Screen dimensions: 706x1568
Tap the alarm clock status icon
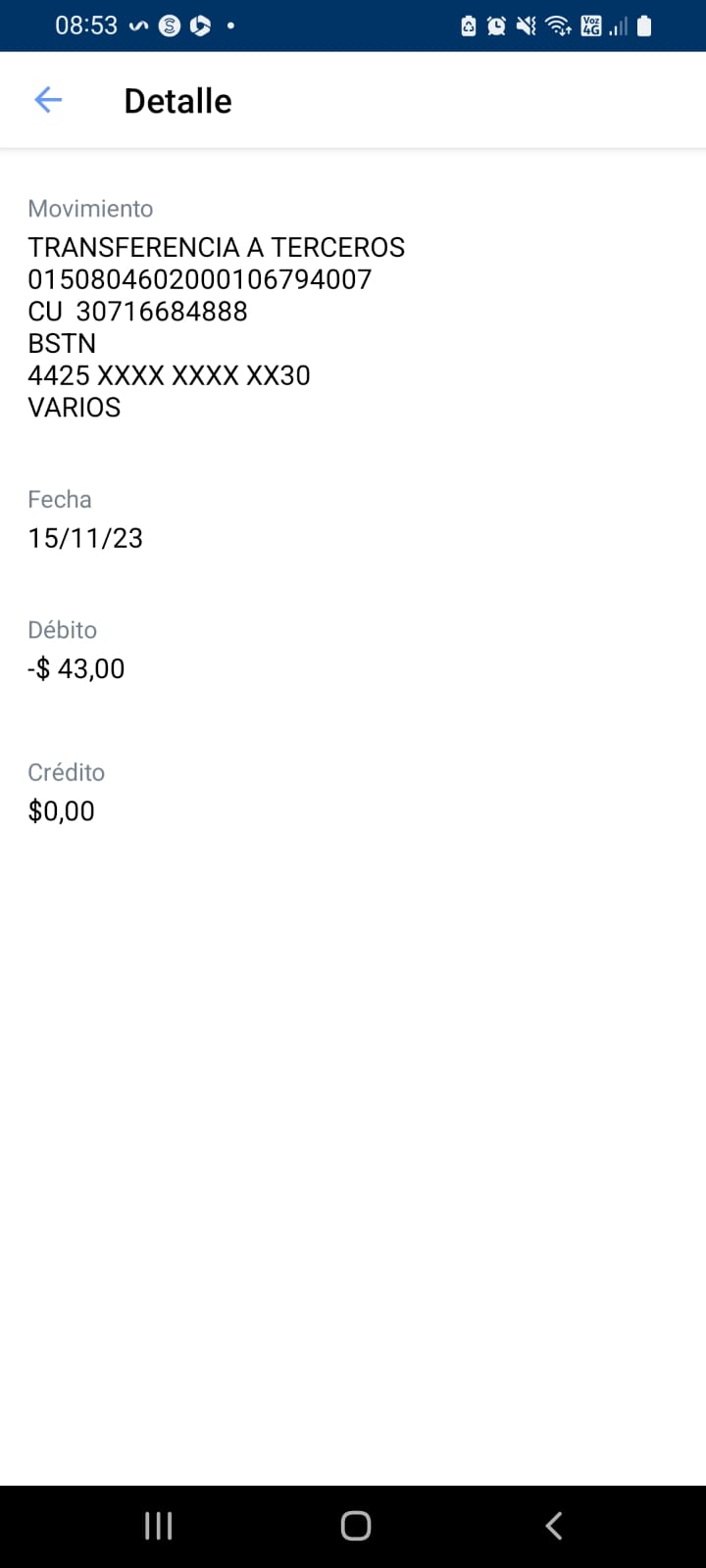pos(497,26)
